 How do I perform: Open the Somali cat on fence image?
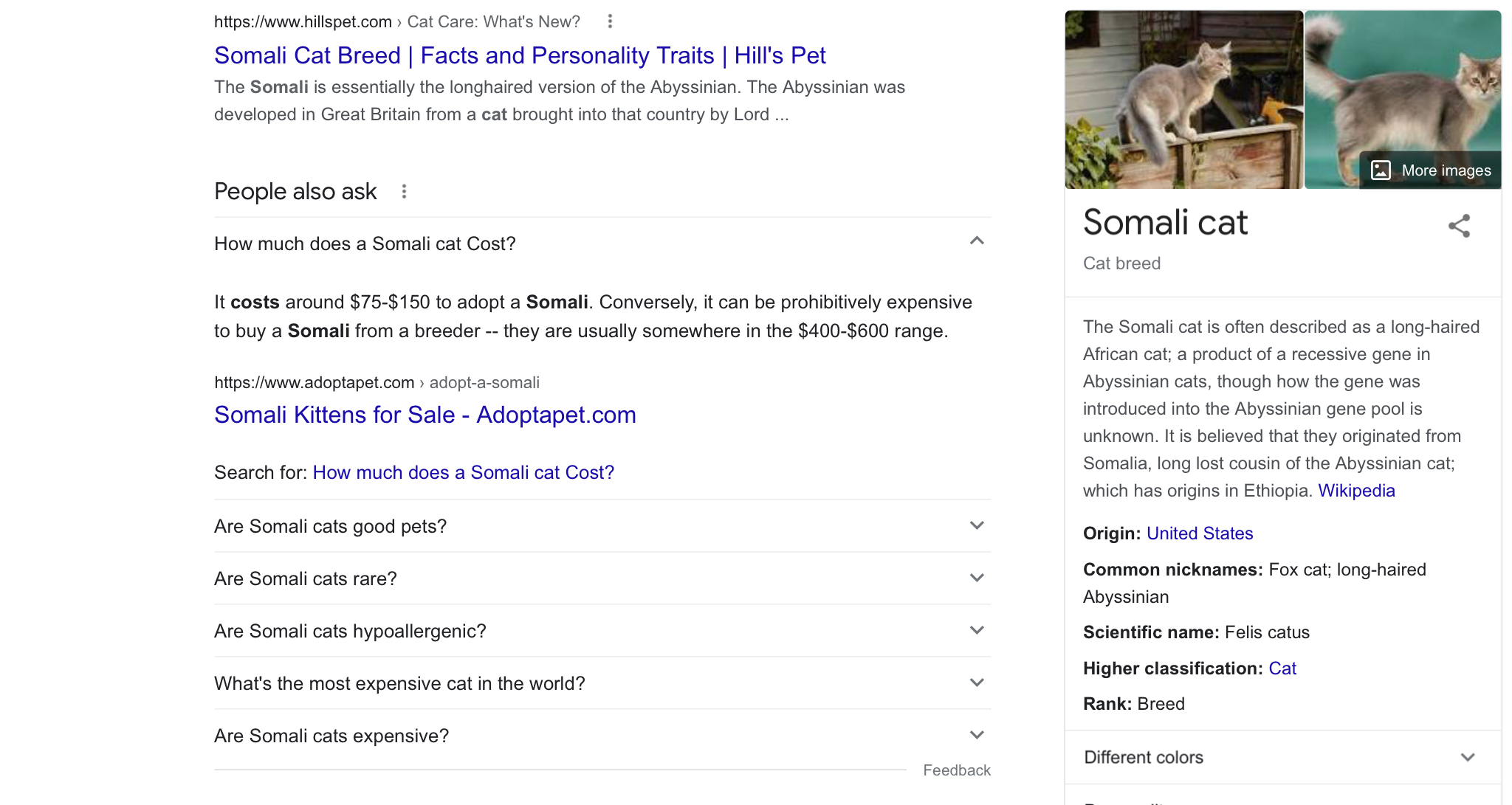tap(1183, 100)
